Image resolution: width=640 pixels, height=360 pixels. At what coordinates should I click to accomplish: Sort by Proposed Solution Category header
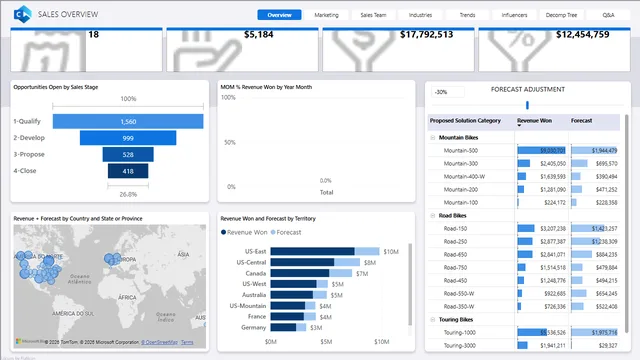[465, 121]
